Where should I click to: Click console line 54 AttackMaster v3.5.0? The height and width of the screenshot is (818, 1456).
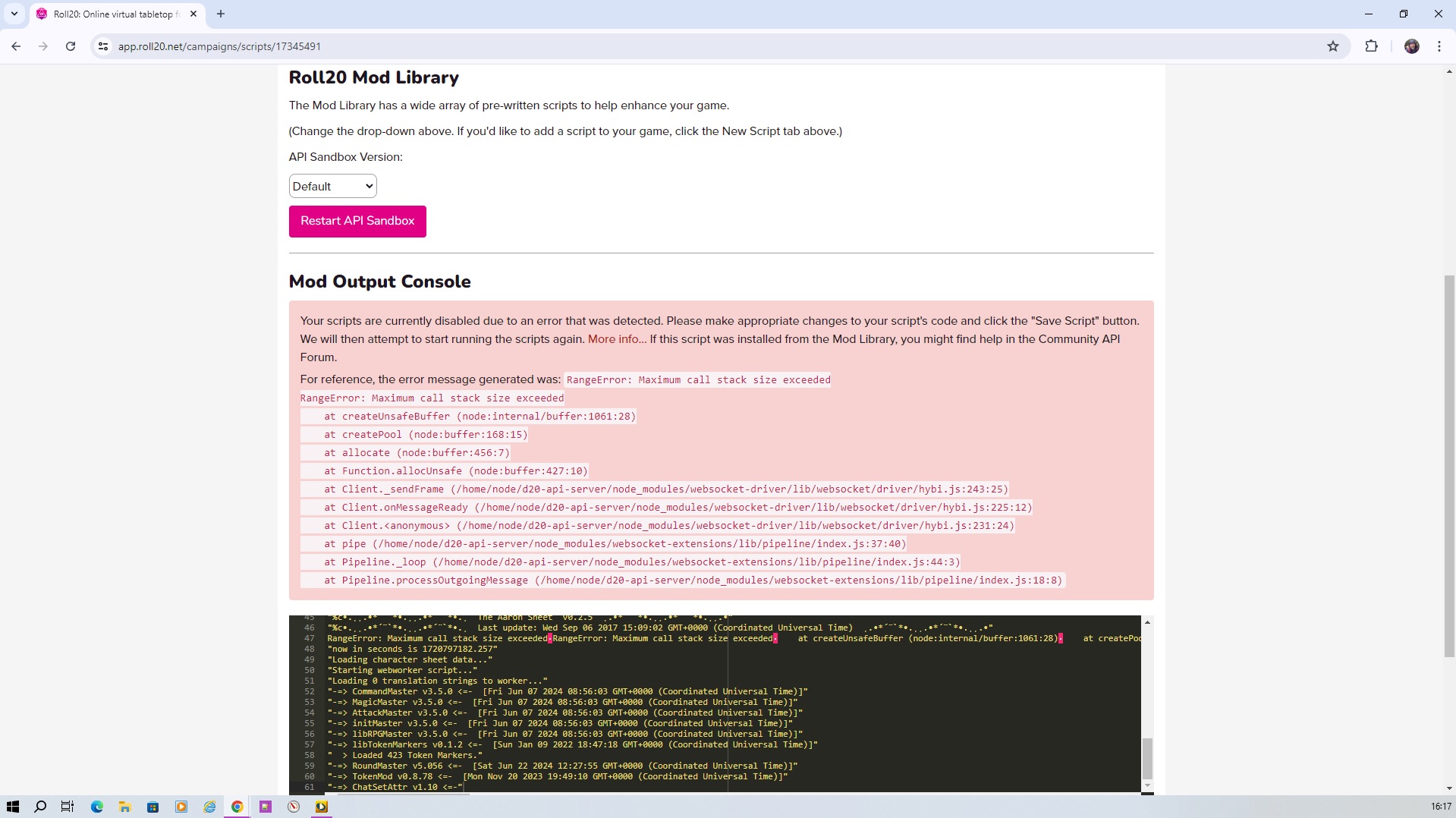tap(565, 713)
